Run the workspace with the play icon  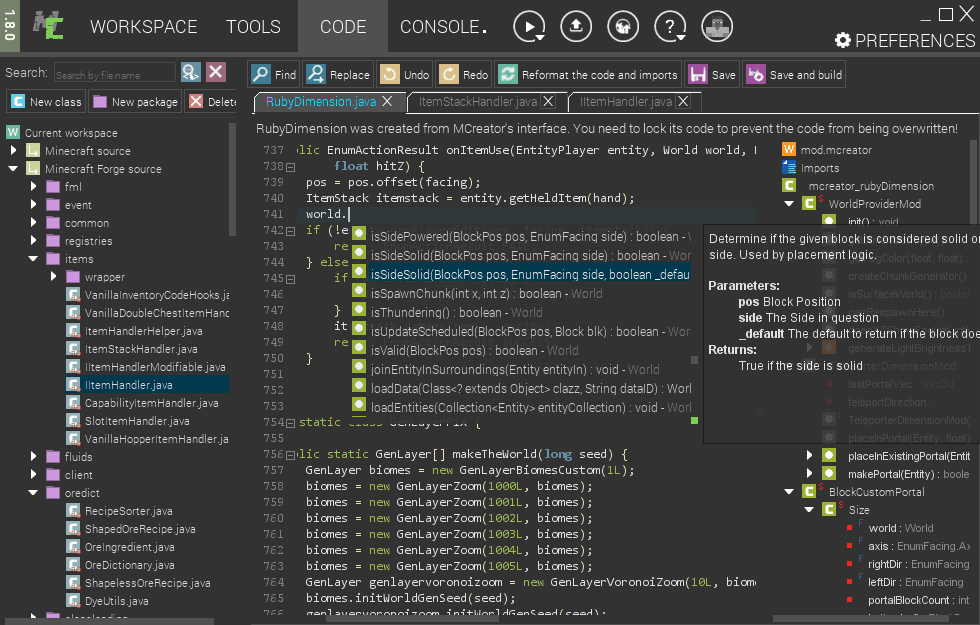(x=527, y=26)
